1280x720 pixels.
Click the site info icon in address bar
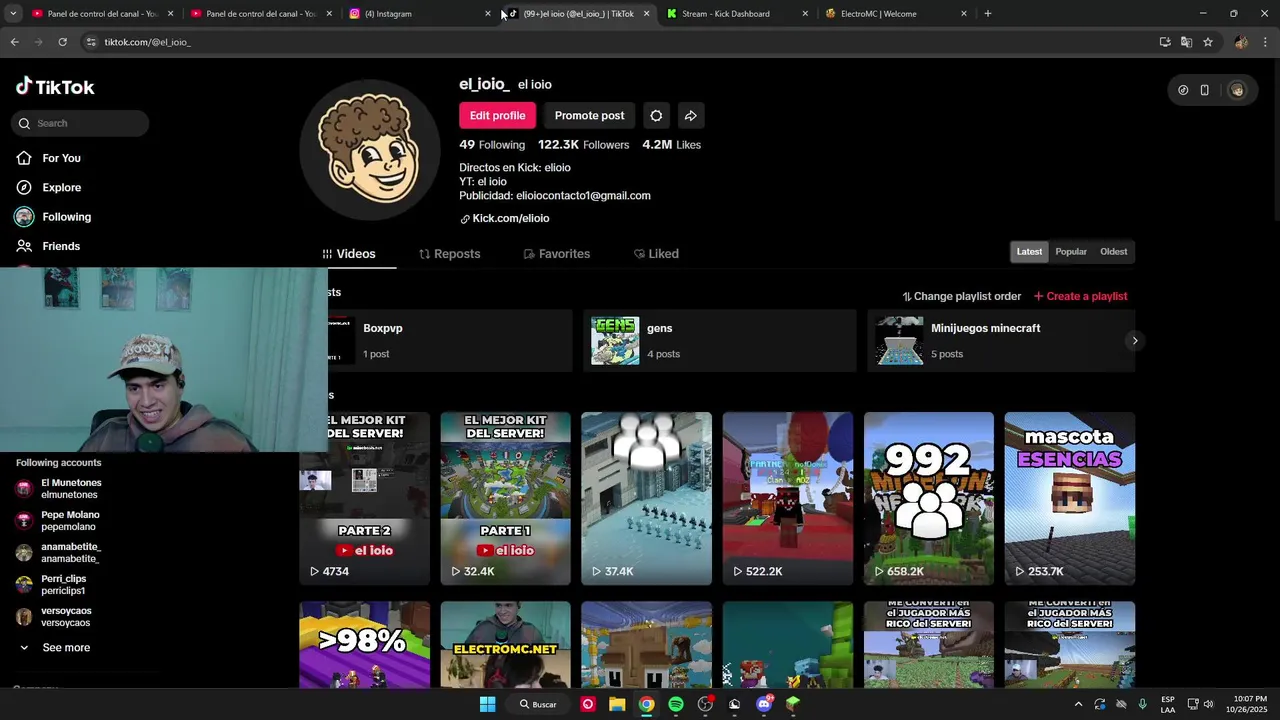[91, 42]
